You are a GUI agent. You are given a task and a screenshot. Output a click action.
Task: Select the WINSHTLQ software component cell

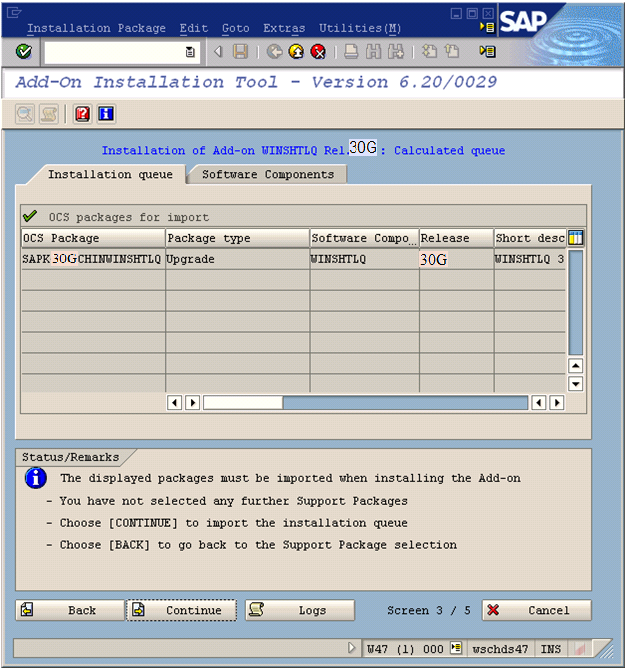pos(364,259)
